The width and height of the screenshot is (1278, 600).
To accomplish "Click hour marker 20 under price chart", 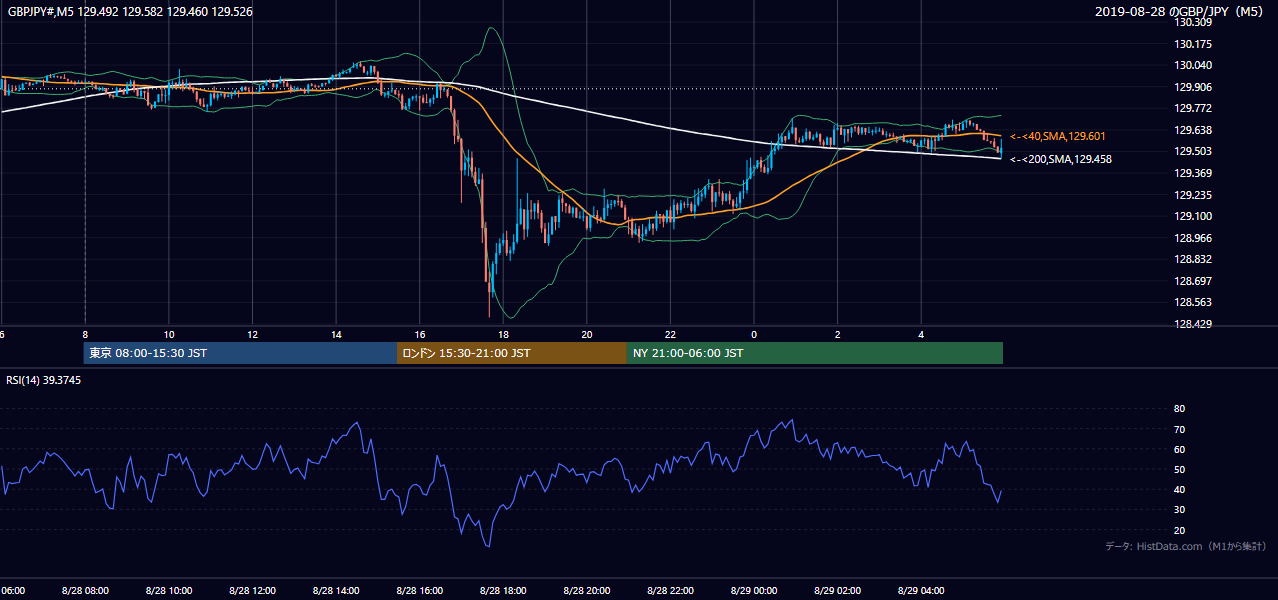I will tap(587, 334).
